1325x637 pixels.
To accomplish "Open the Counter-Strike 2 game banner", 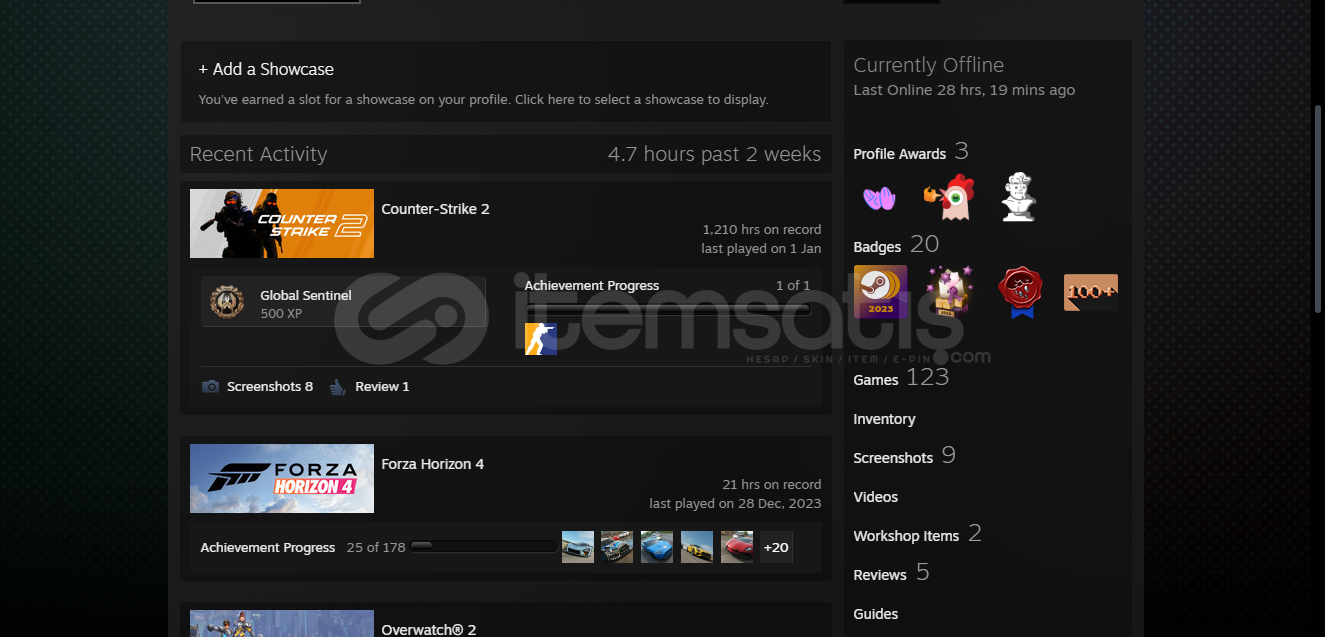I will [x=282, y=223].
